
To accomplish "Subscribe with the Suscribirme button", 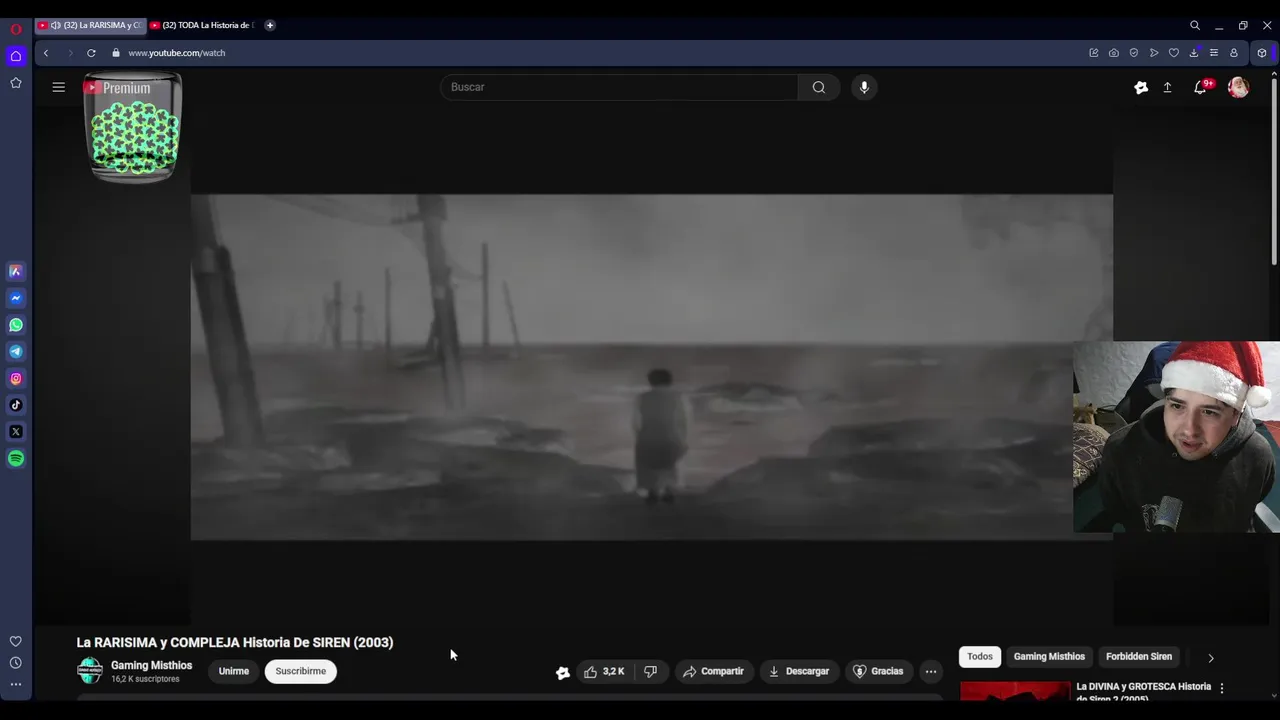I will 301,671.
